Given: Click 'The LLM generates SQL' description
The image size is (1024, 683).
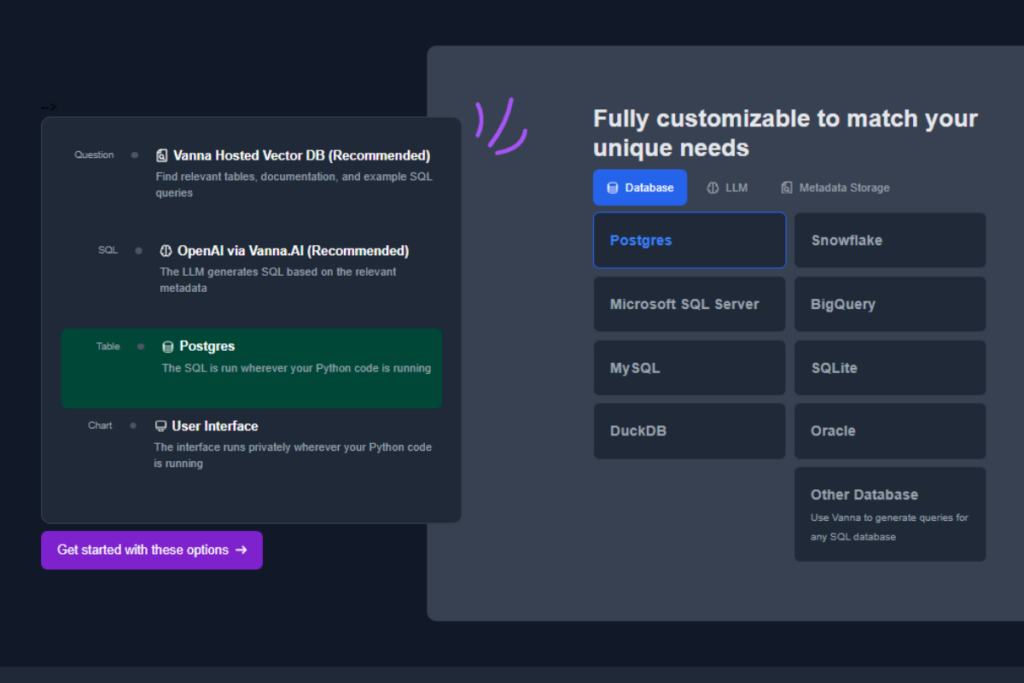Looking at the screenshot, I should 278,280.
